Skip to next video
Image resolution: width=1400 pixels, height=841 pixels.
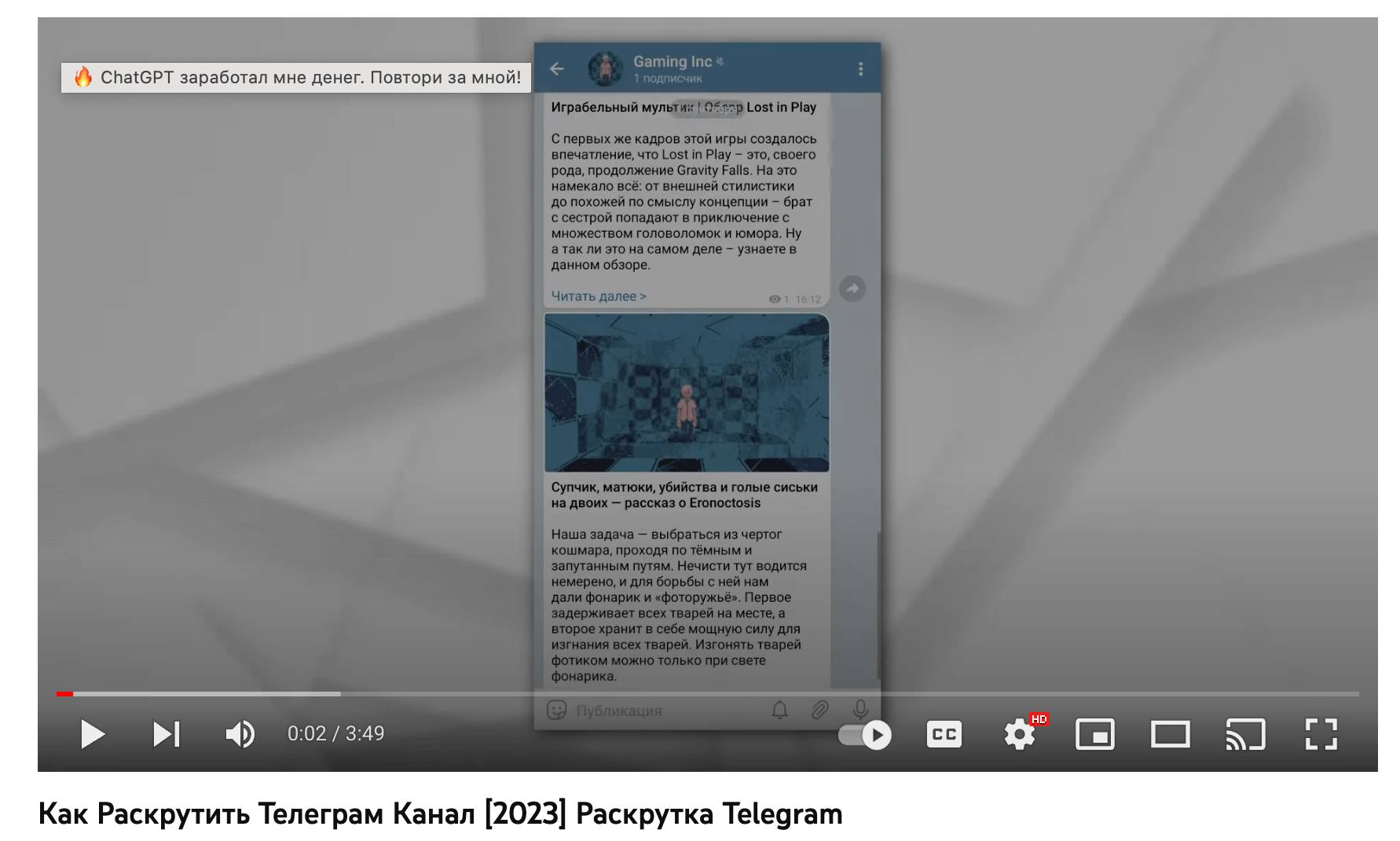click(x=167, y=734)
